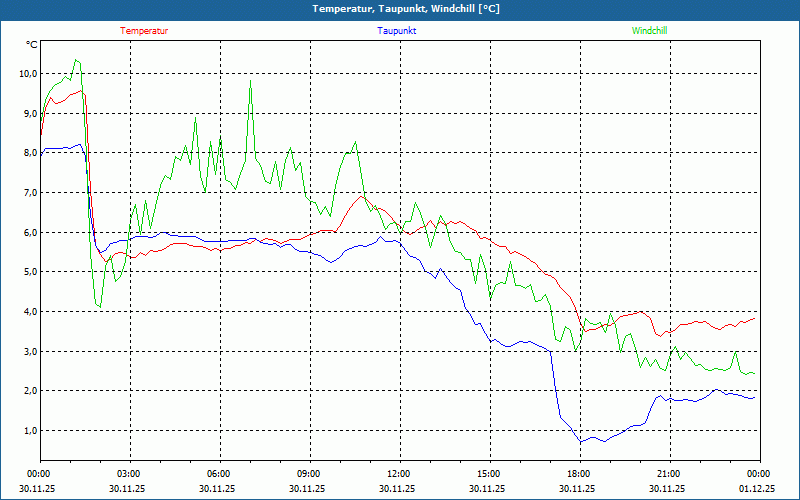Click the 01.12.25 date label
Screen dimensions: 800x500
(x=757, y=489)
